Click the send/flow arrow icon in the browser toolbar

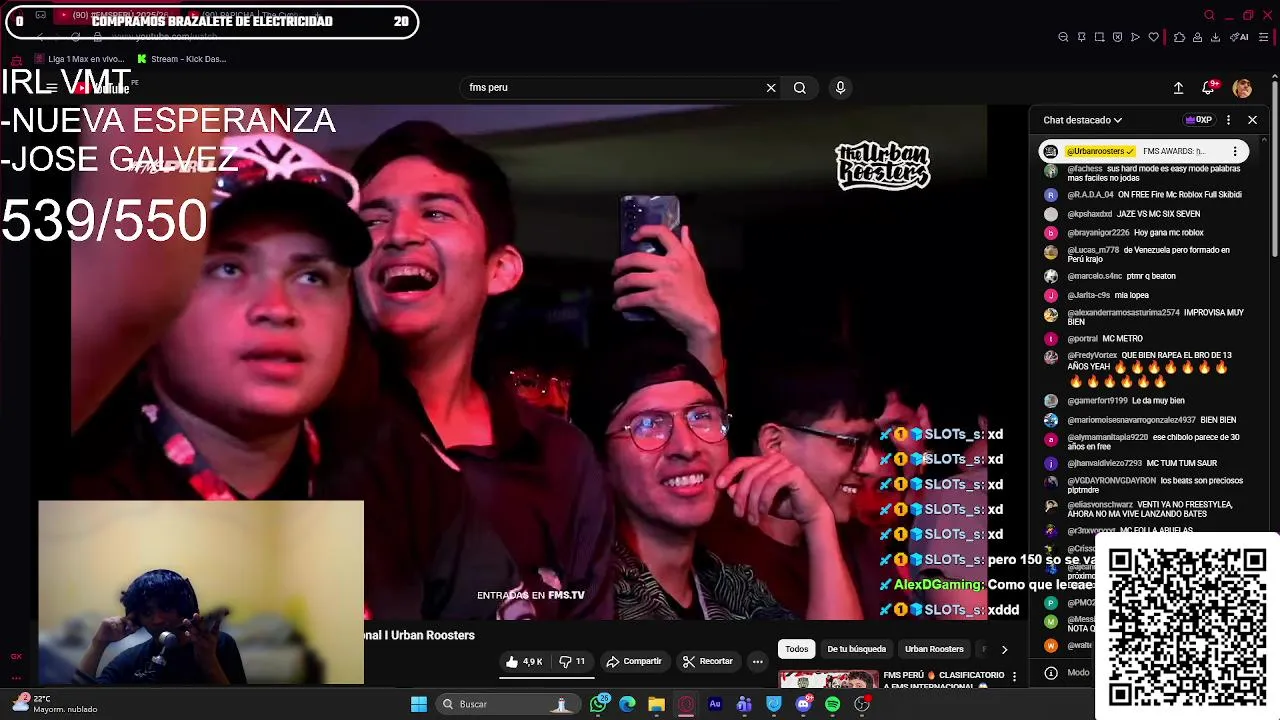coord(1135,37)
